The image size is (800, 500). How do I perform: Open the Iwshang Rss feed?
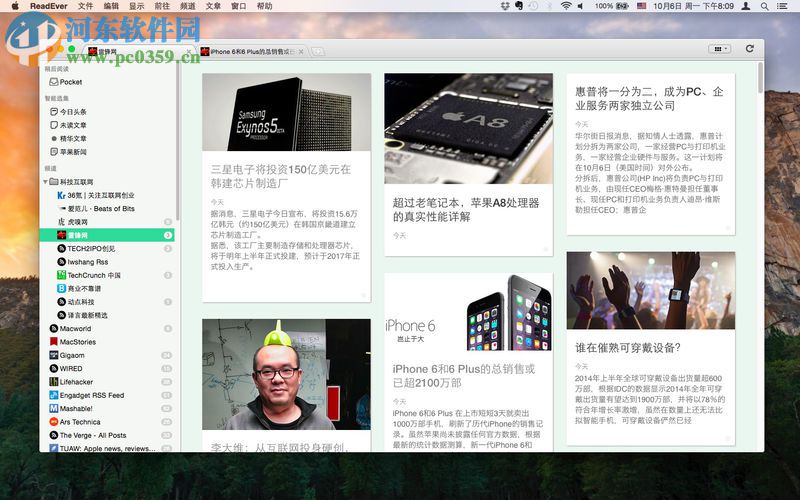pyautogui.click(x=82, y=262)
